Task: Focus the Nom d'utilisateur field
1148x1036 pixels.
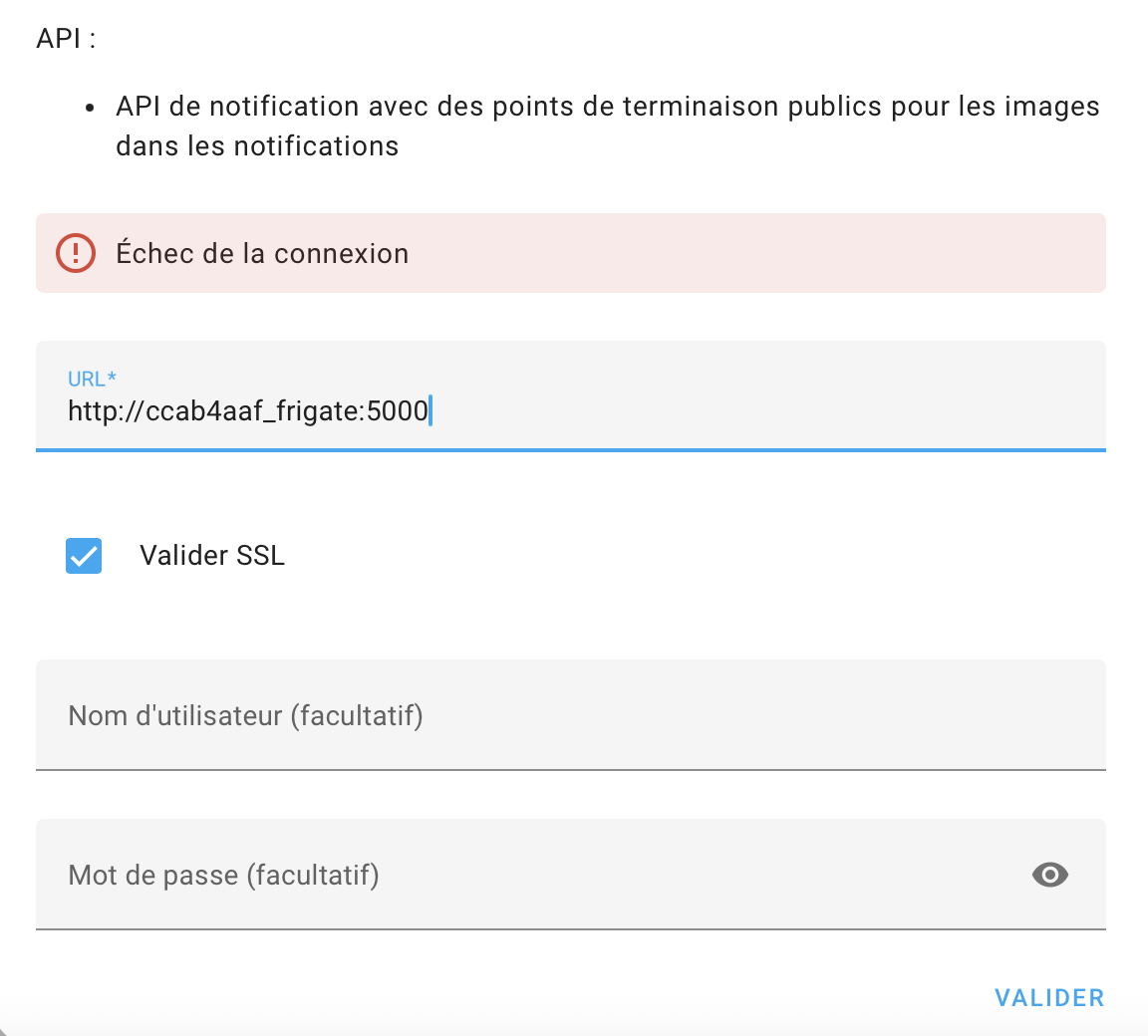Action: (x=570, y=715)
